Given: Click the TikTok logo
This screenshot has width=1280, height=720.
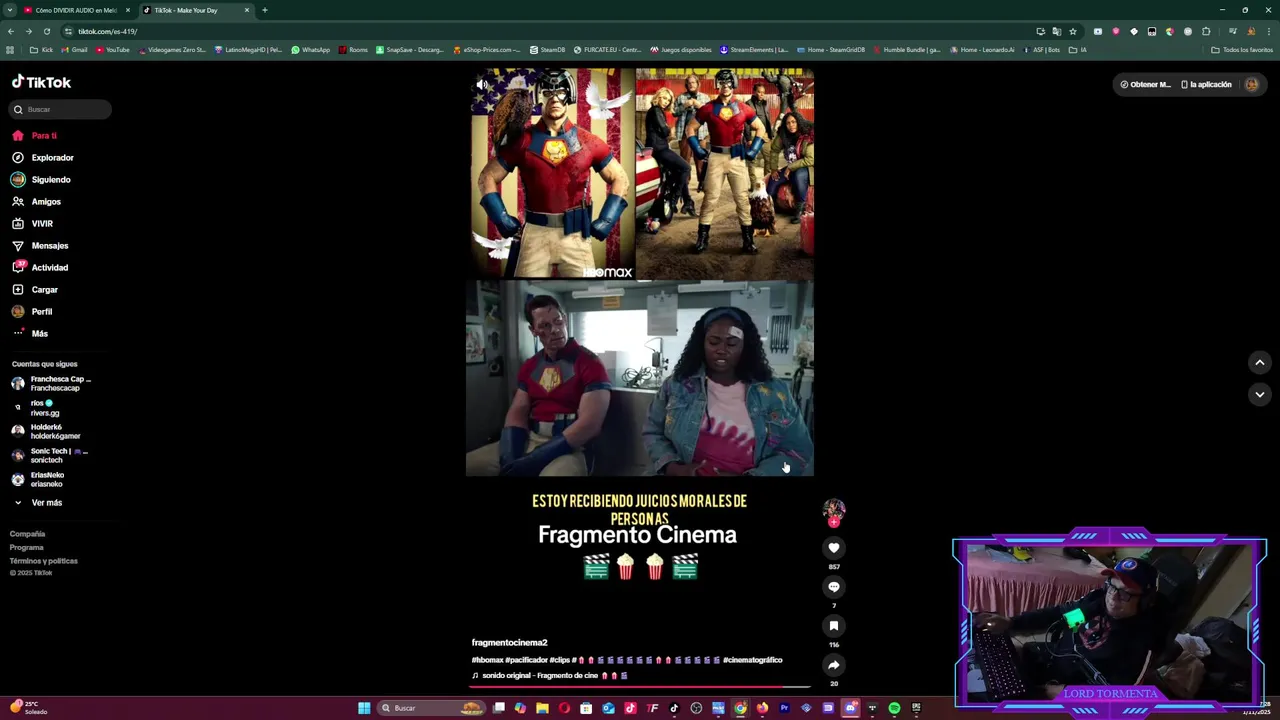Looking at the screenshot, I should coord(41,82).
